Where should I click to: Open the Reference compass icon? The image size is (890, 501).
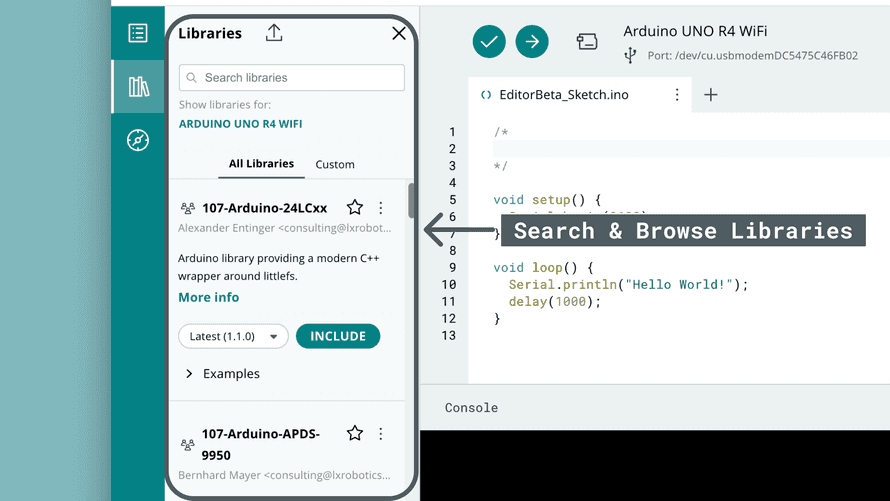click(138, 140)
